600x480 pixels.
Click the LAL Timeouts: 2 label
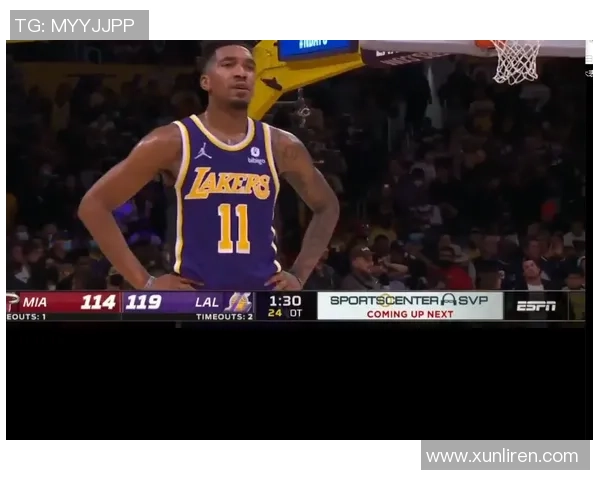[x=224, y=316]
